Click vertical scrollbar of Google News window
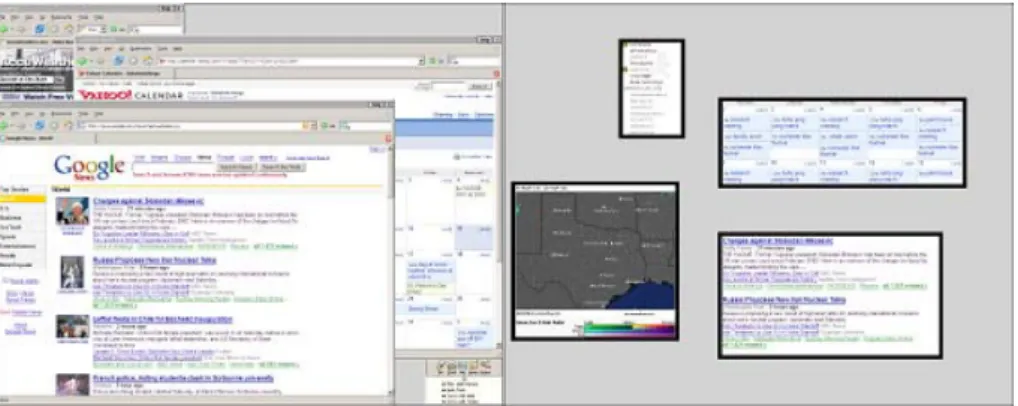 (x=390, y=270)
